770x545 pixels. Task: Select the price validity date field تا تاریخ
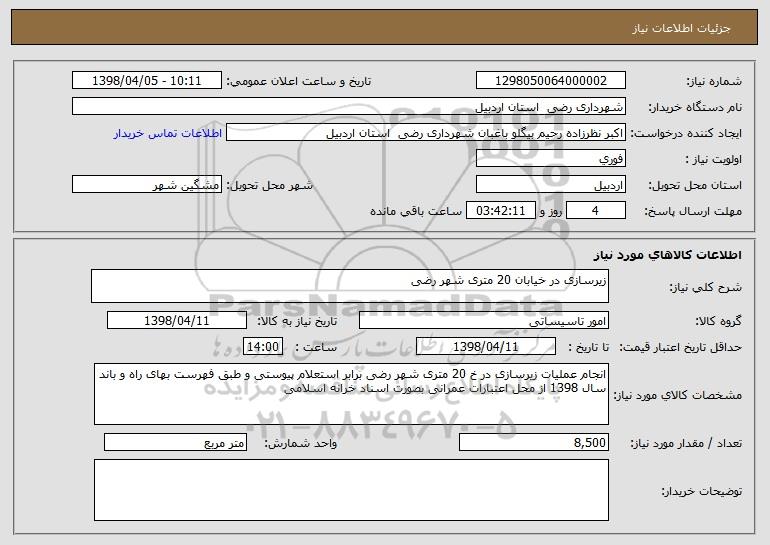pos(486,347)
